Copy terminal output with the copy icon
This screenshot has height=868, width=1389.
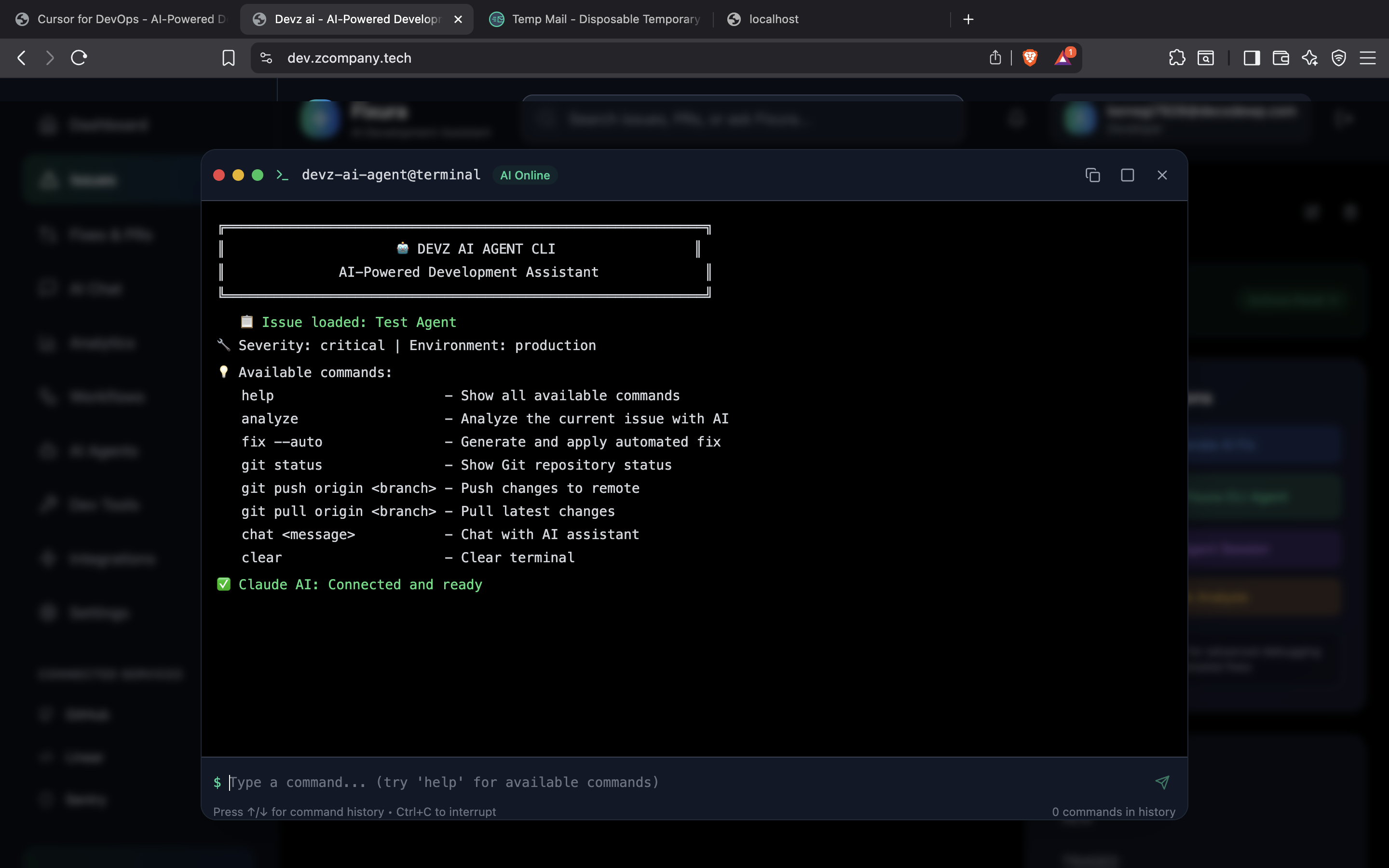coord(1092,175)
